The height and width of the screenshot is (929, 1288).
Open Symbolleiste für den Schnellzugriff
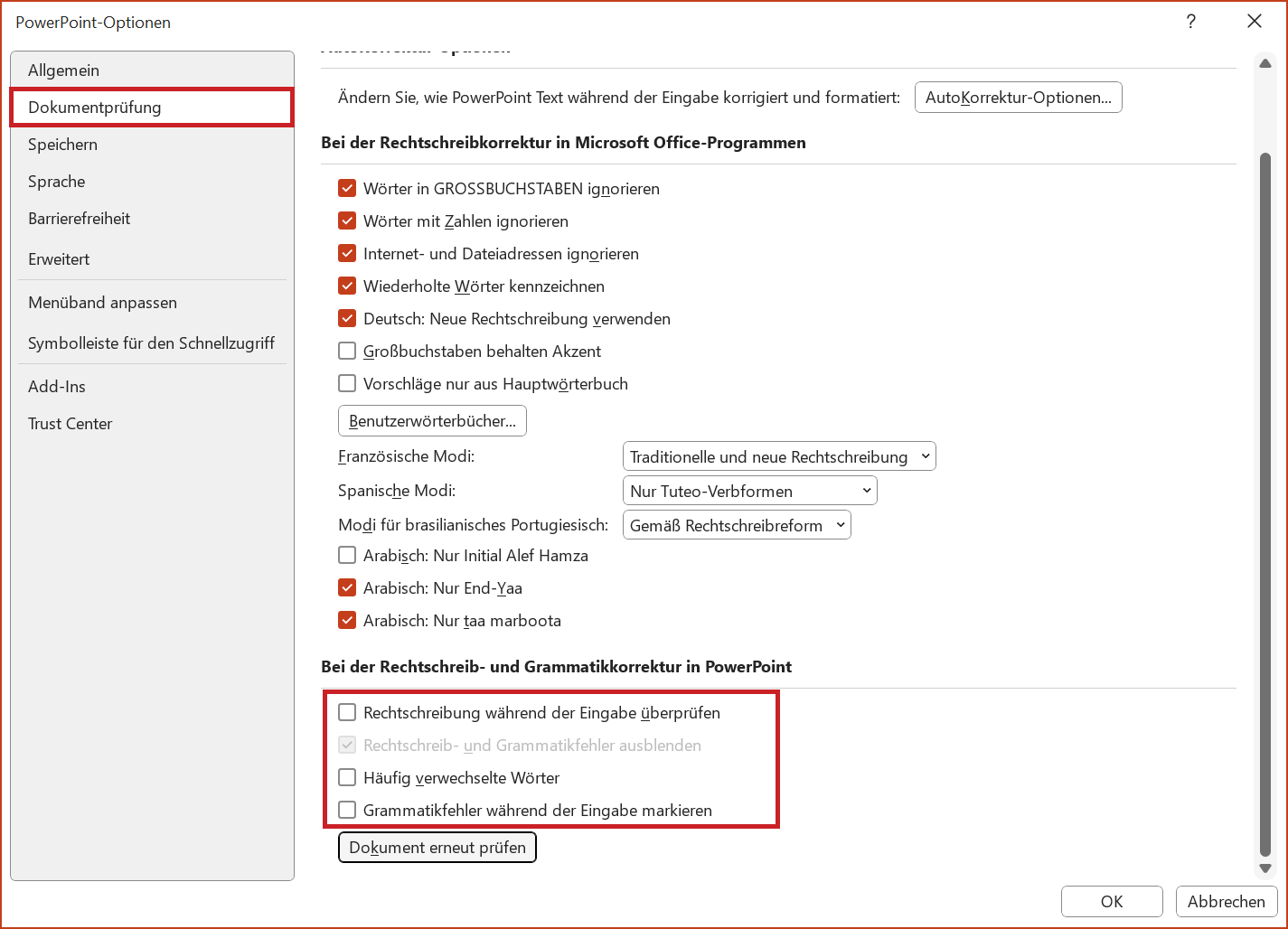(152, 343)
